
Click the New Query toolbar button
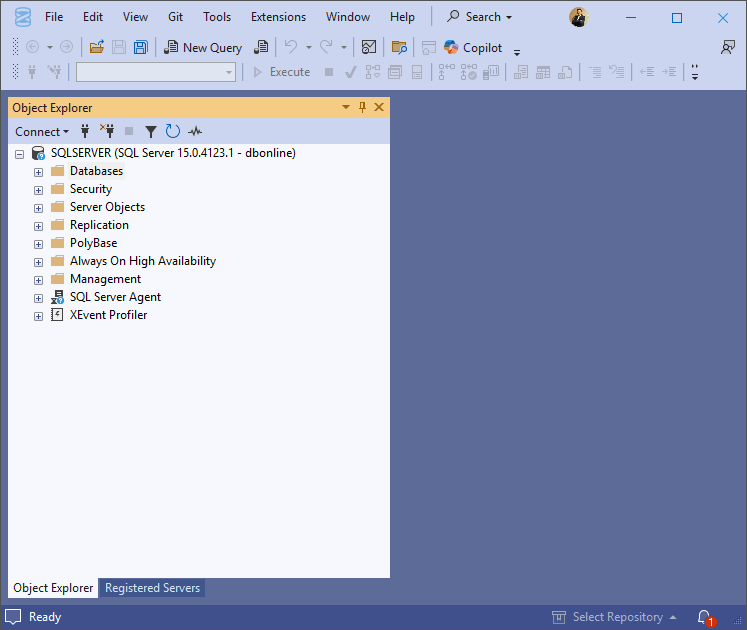click(203, 48)
